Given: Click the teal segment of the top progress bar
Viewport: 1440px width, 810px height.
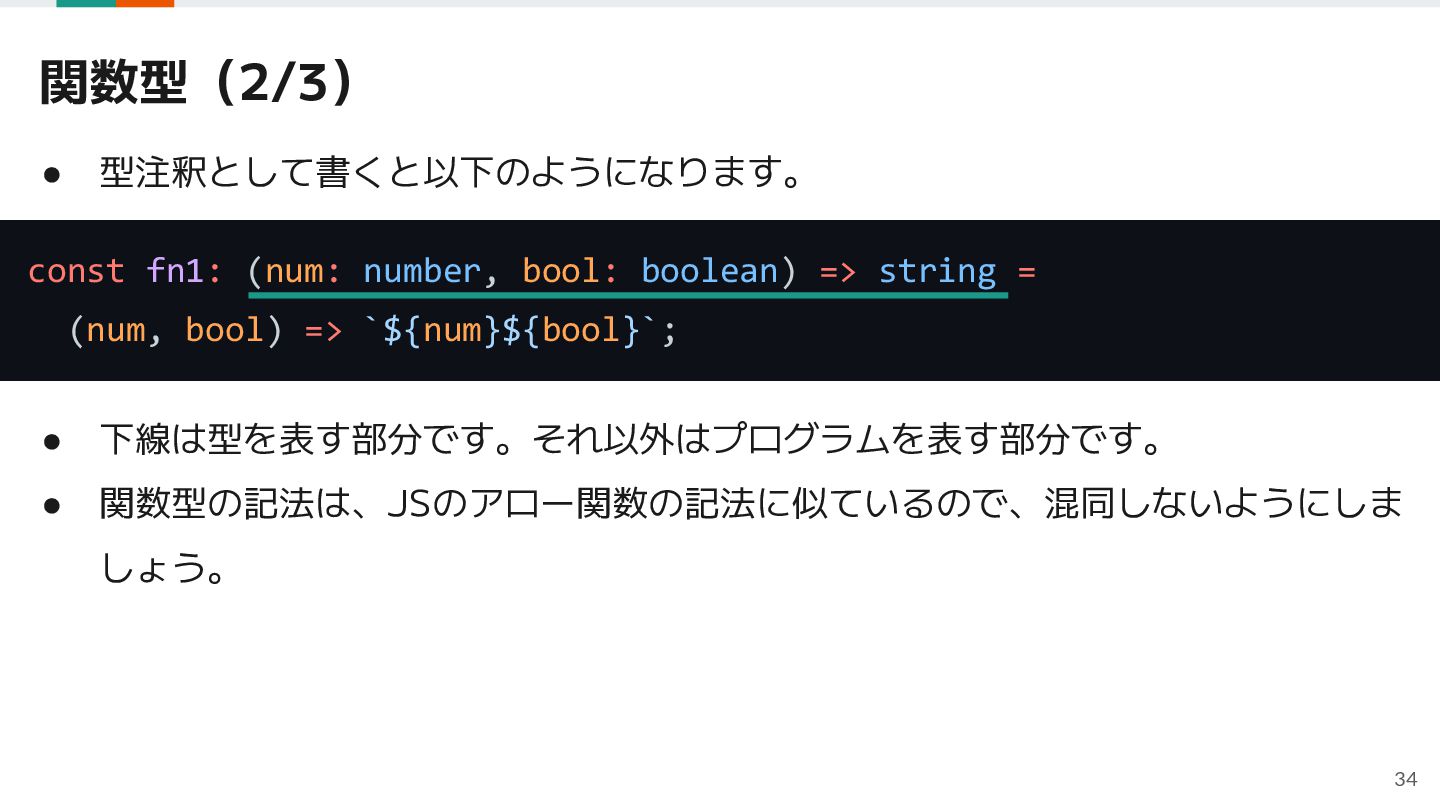Looking at the screenshot, I should tap(86, 3).
